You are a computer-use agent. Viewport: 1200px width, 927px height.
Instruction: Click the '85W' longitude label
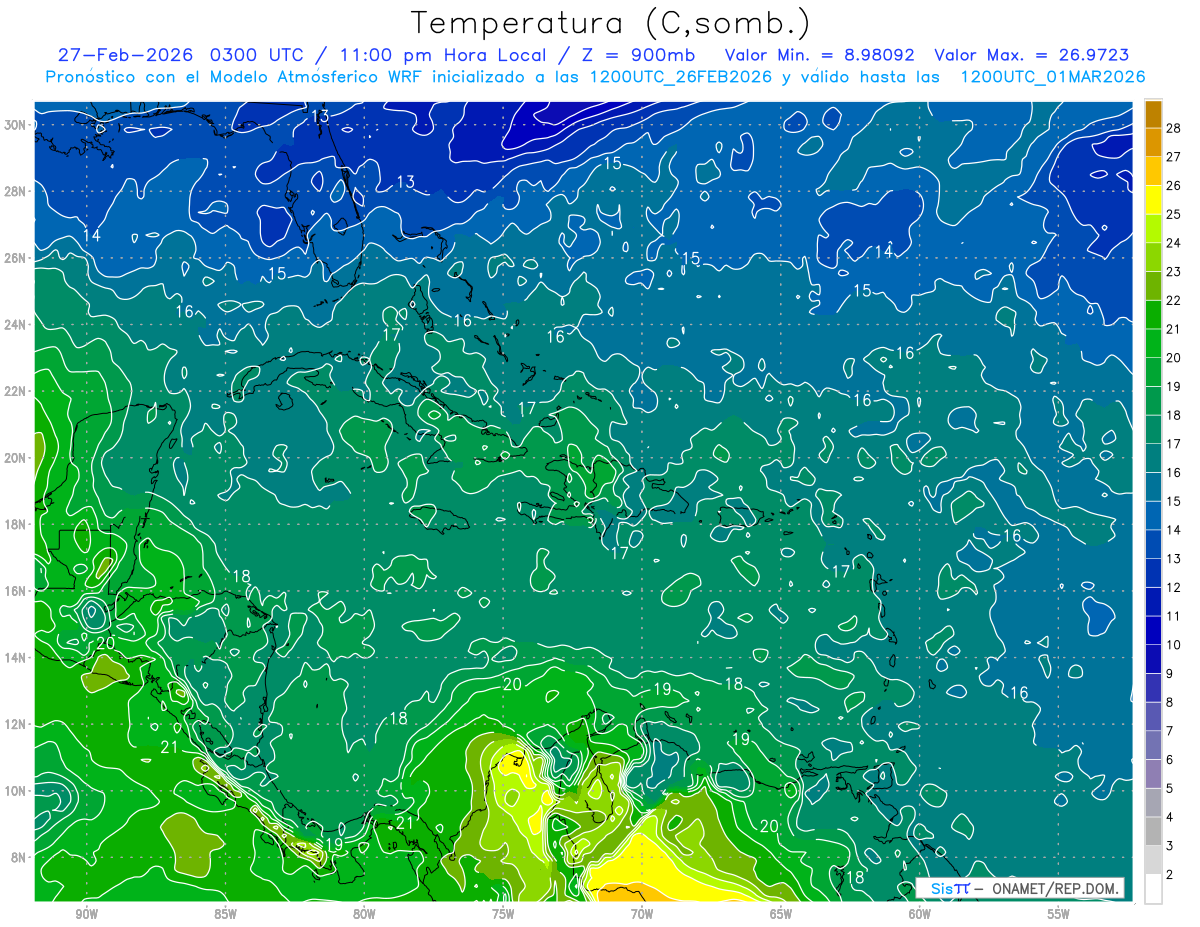click(225, 913)
